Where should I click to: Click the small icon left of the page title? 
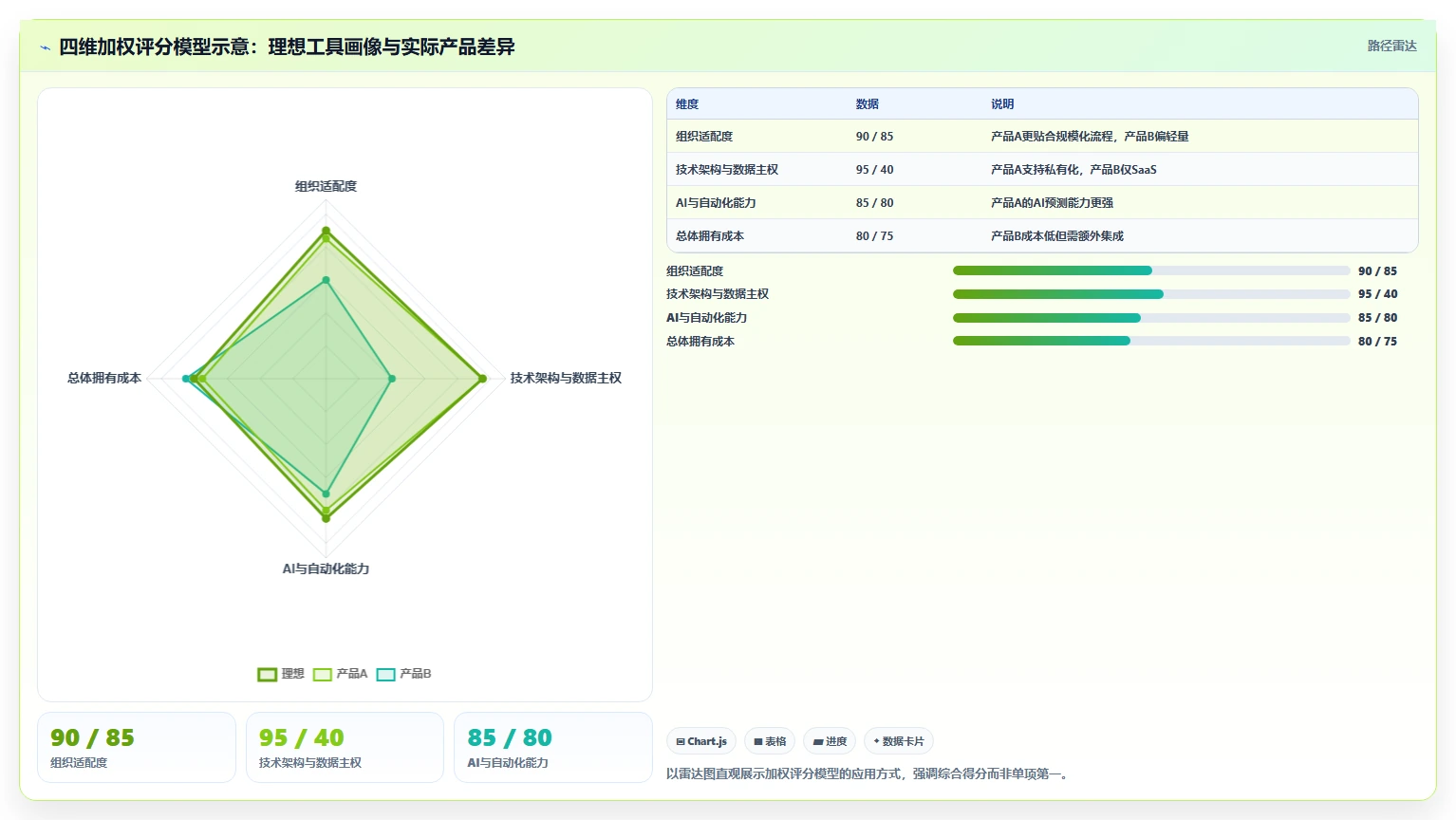45,47
